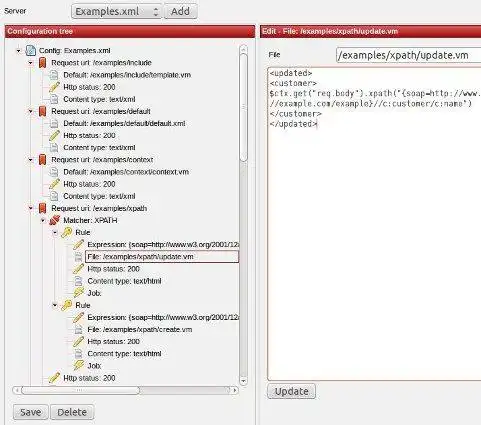The height and width of the screenshot is (425, 481).
Task: Select the highlighted File: /examples/xpath/update.vm row
Action: point(162,257)
